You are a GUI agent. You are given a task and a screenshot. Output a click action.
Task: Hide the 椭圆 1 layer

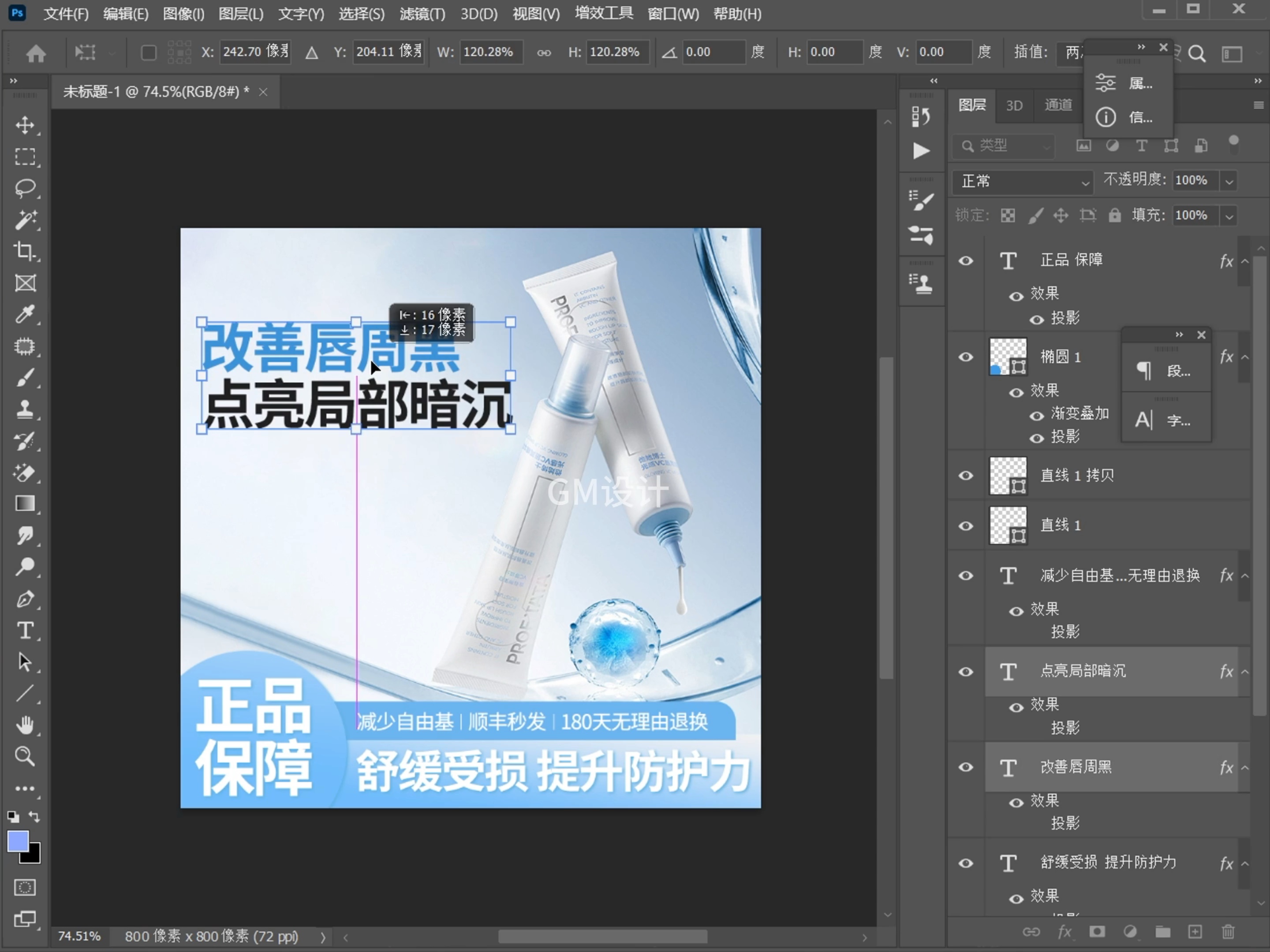966,357
